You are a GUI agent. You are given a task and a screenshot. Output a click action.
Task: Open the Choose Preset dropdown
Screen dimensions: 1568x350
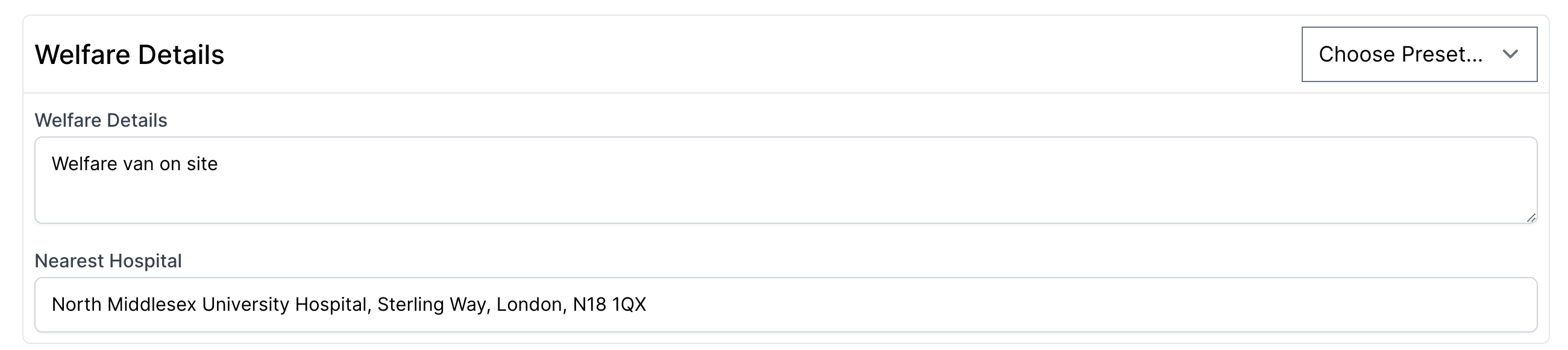[1419, 54]
